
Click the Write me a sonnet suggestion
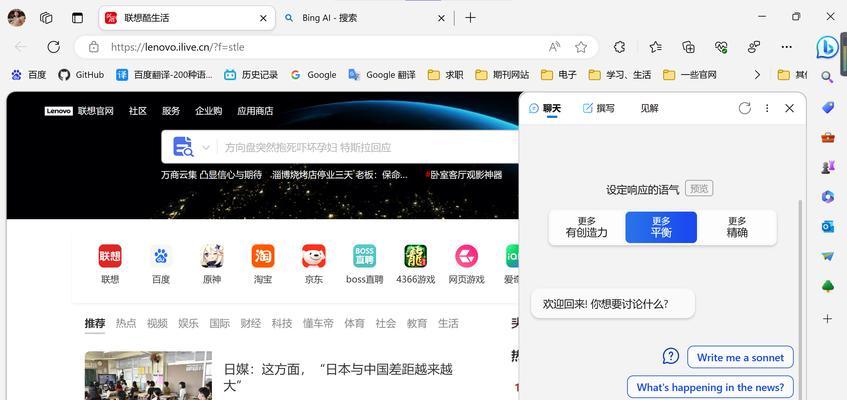tap(740, 357)
